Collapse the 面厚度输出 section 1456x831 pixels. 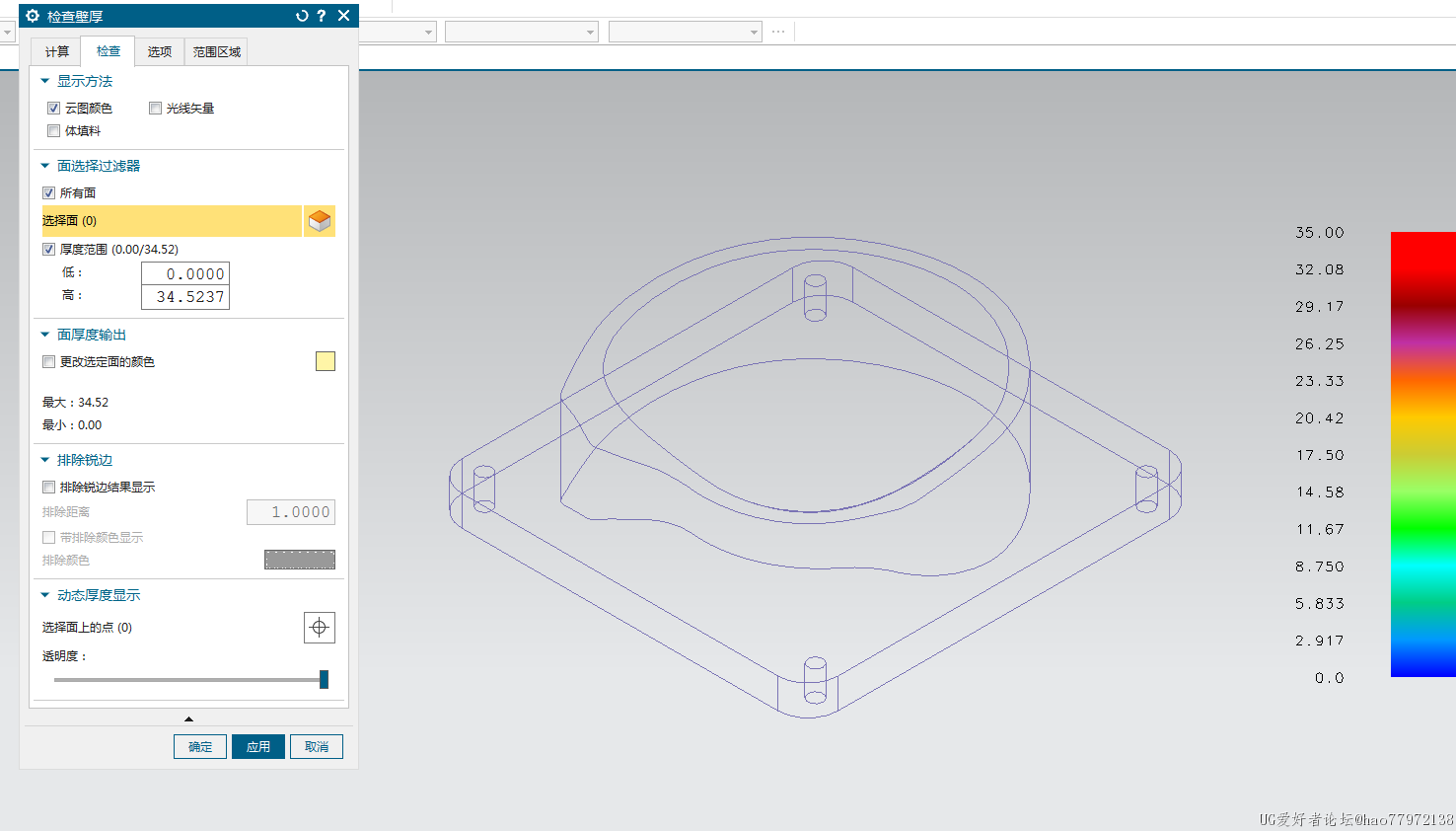[45, 335]
